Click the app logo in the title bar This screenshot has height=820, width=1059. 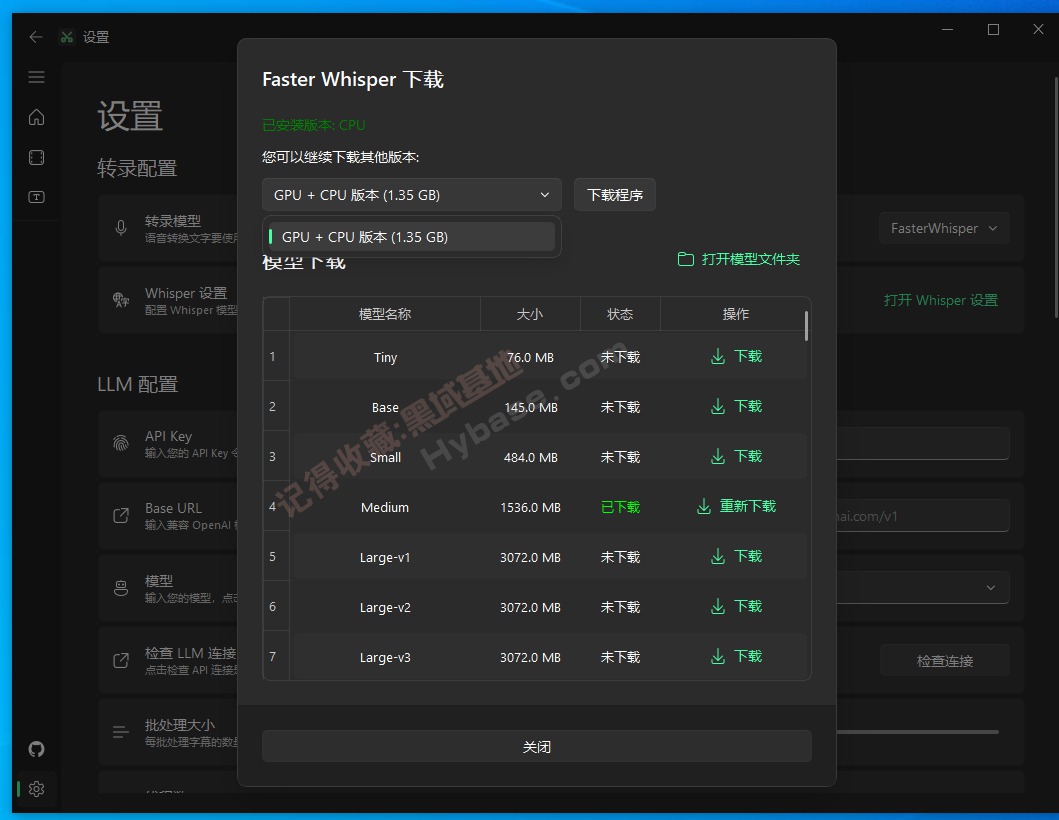(x=66, y=37)
